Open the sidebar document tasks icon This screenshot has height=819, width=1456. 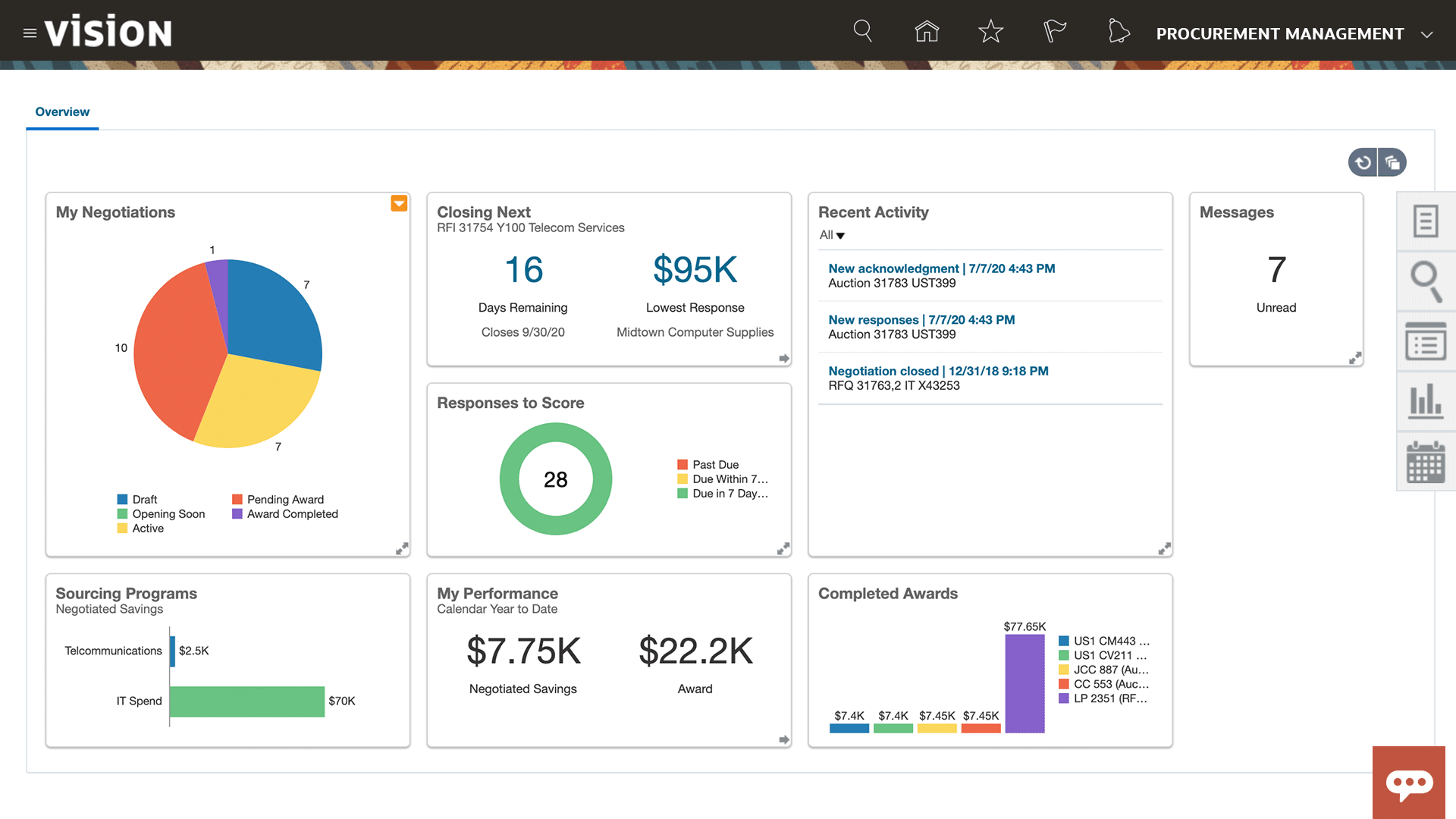[1426, 221]
